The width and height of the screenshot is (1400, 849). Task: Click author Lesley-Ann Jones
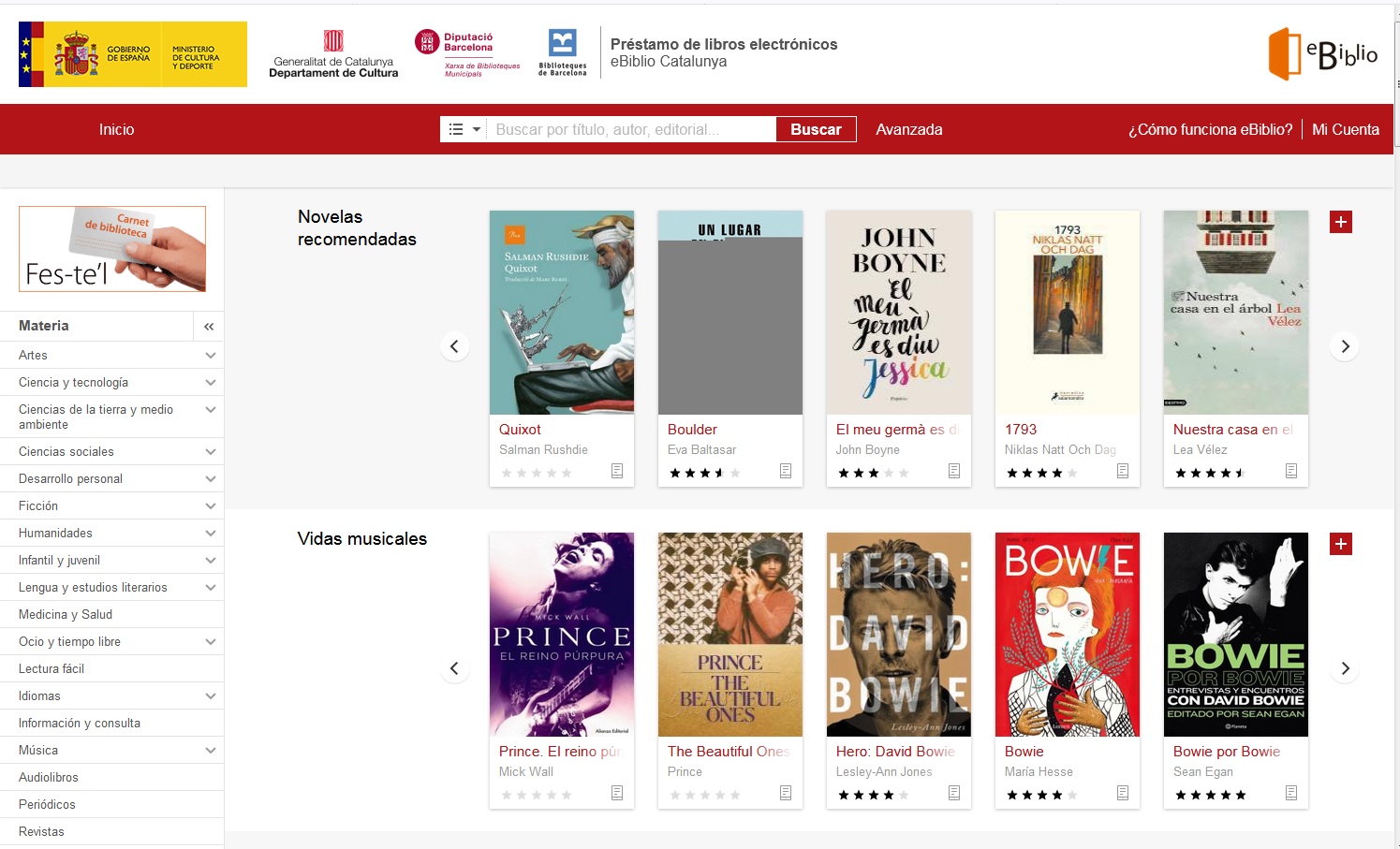[884, 771]
